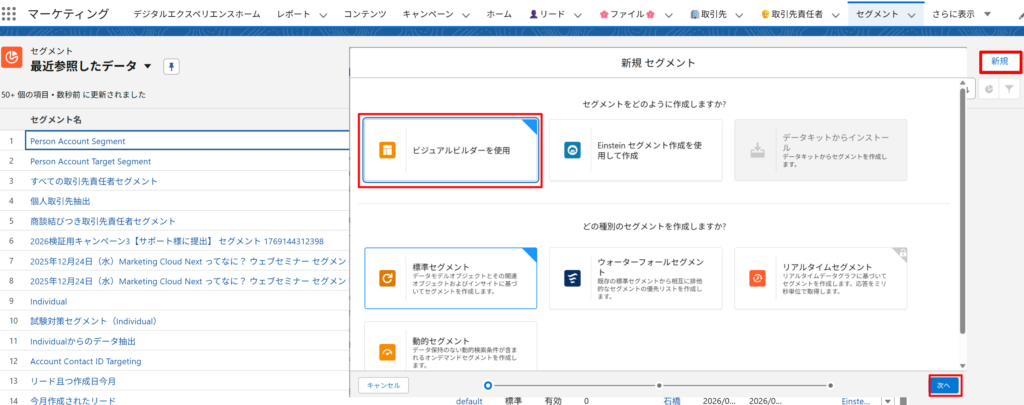This screenshot has width=1024, height=405.
Task: Open the list filter funnel icon
Action: tap(1010, 89)
